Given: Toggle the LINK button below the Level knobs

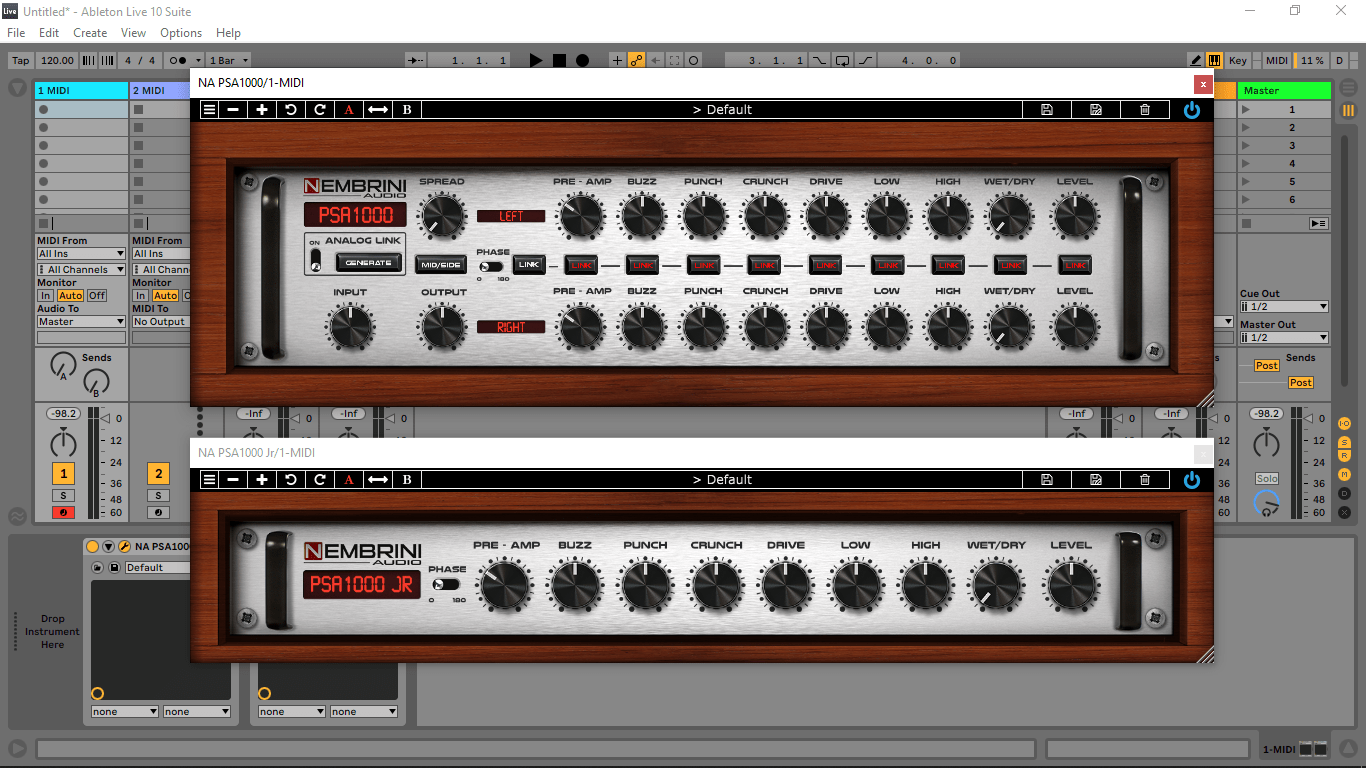Looking at the screenshot, I should click(x=1075, y=265).
